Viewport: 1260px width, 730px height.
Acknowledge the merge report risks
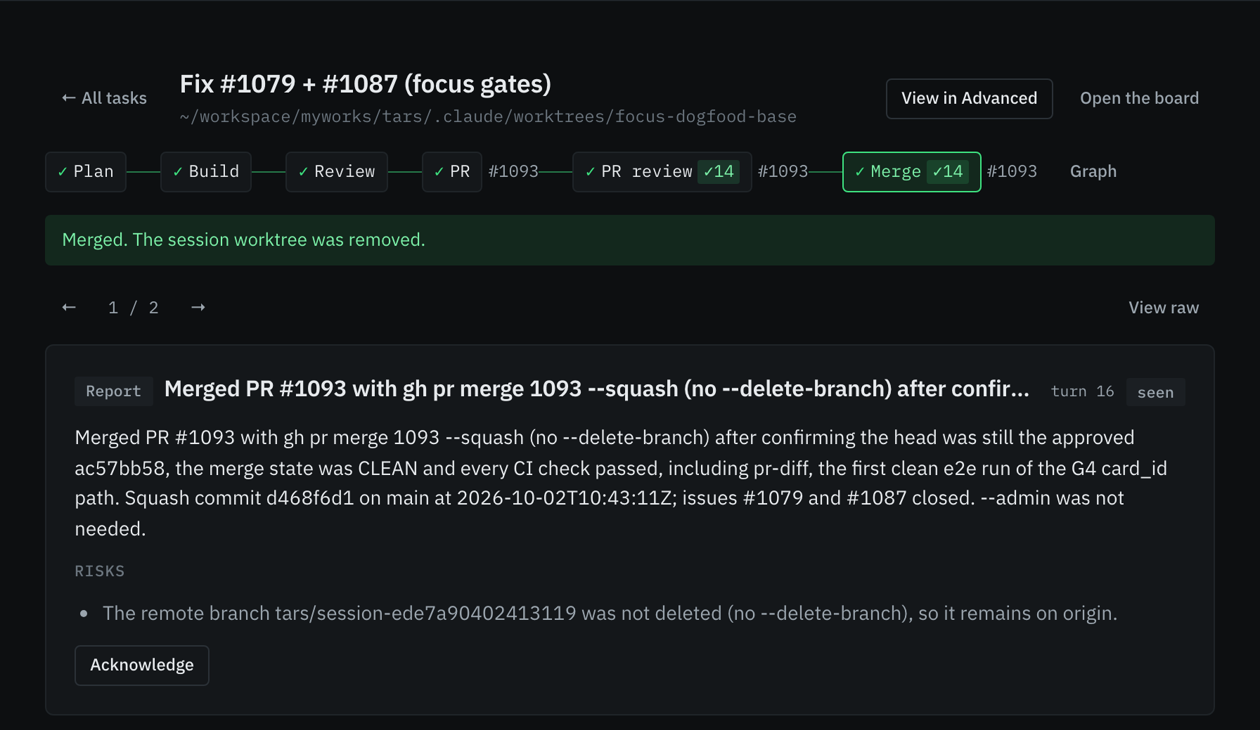(142, 665)
